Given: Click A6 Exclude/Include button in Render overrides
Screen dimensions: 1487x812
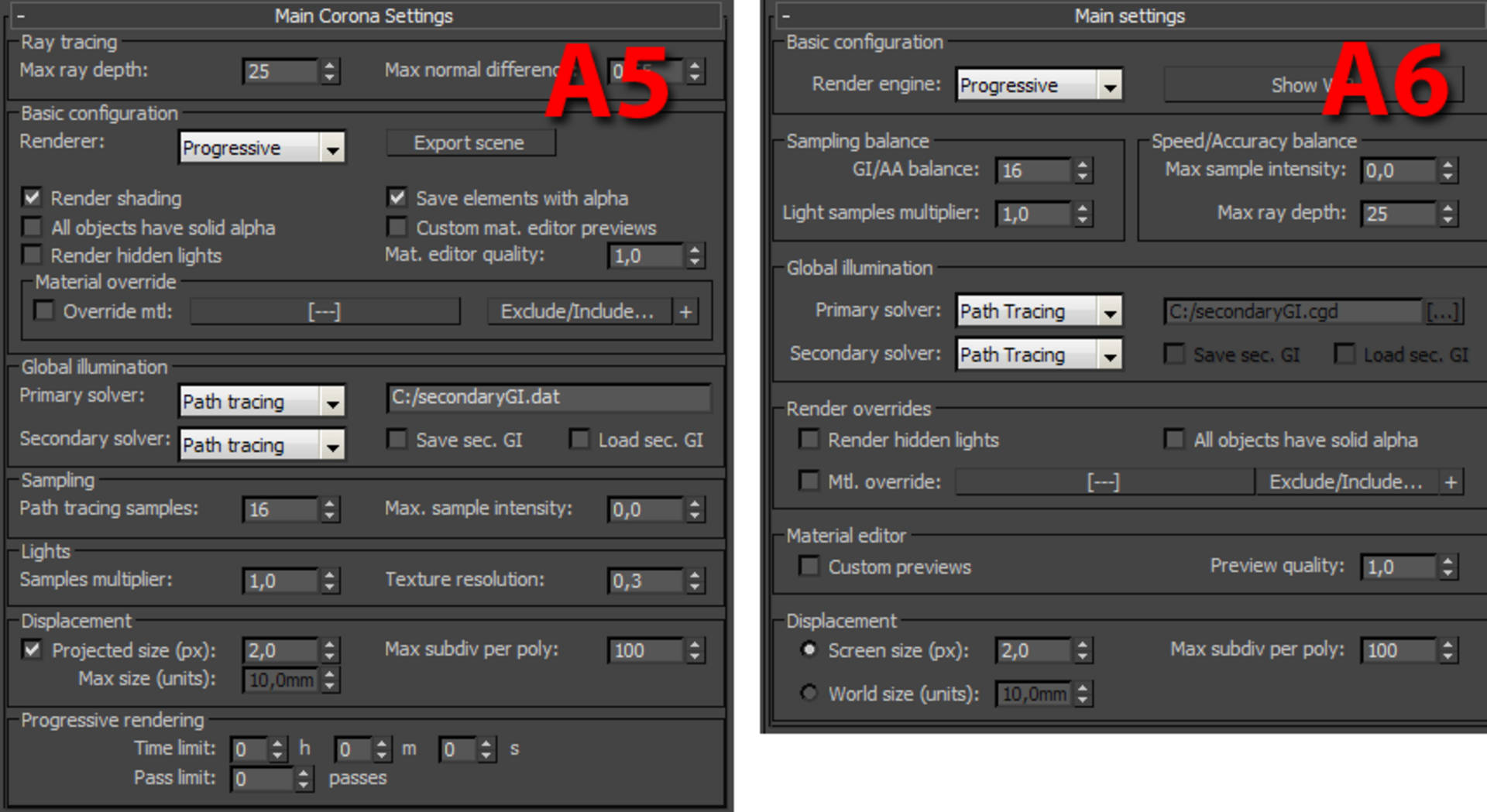Looking at the screenshot, I should [x=1346, y=481].
